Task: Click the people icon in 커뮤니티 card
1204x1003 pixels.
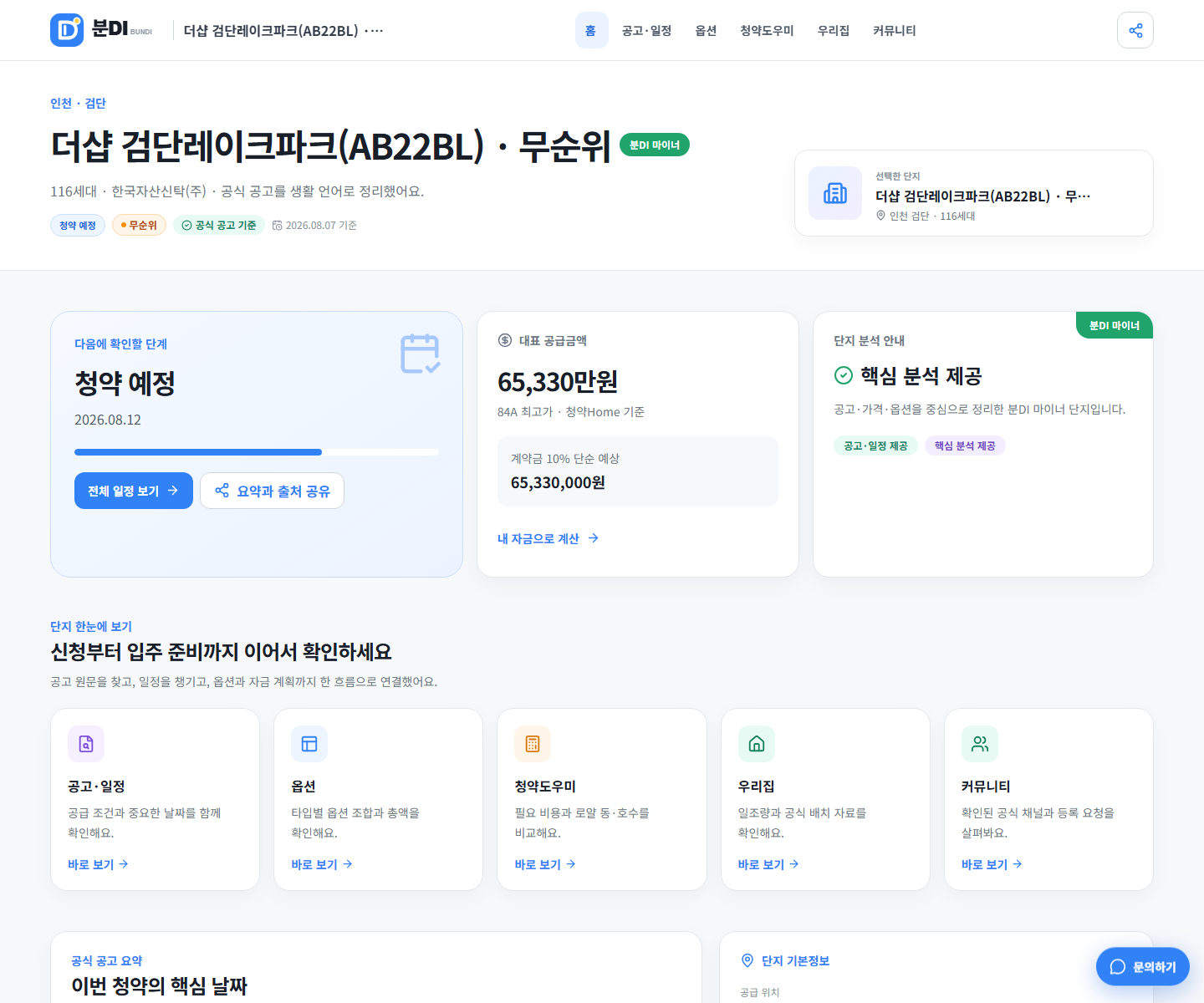Action: point(980,744)
